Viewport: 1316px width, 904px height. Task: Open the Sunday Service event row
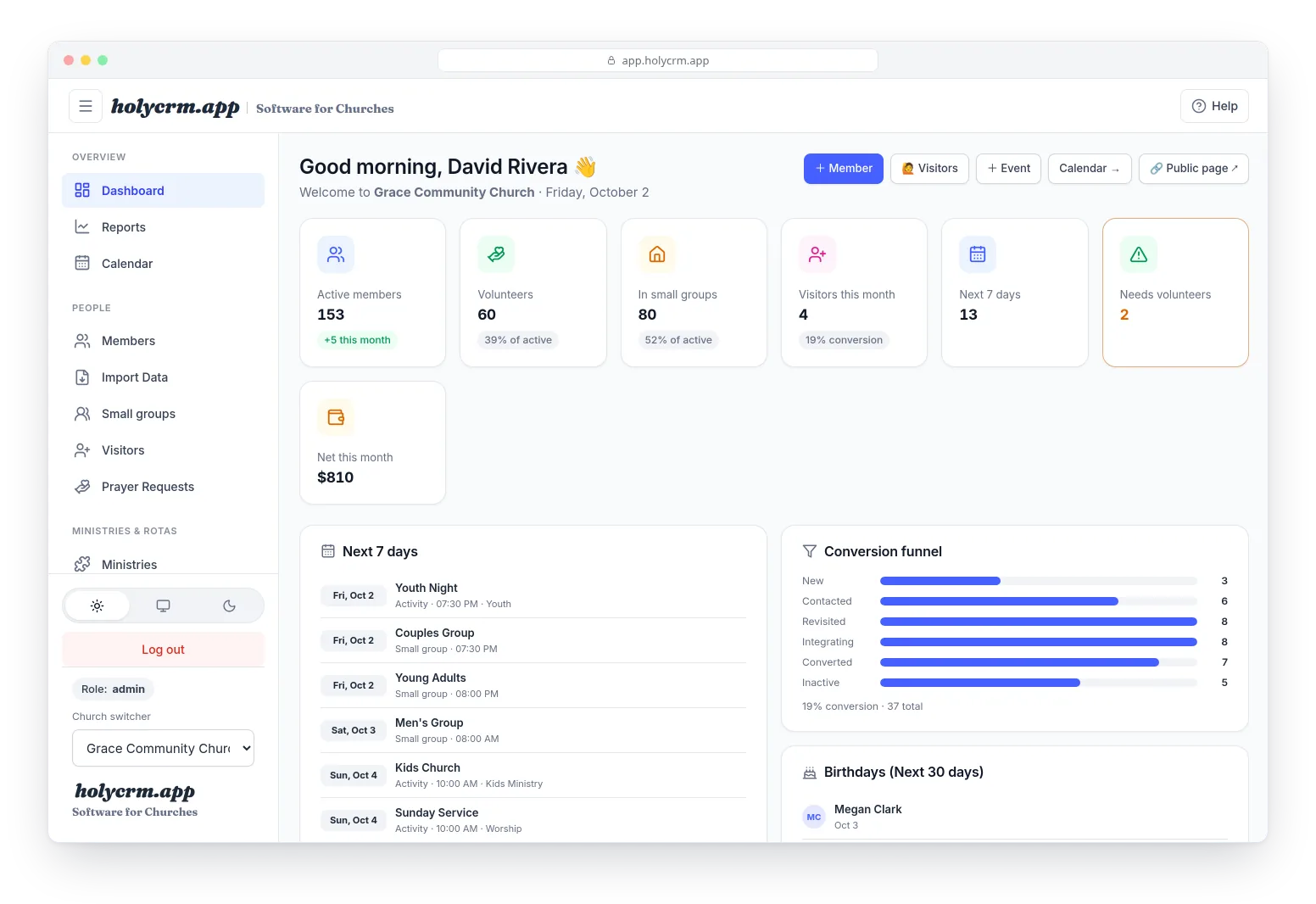coord(533,820)
